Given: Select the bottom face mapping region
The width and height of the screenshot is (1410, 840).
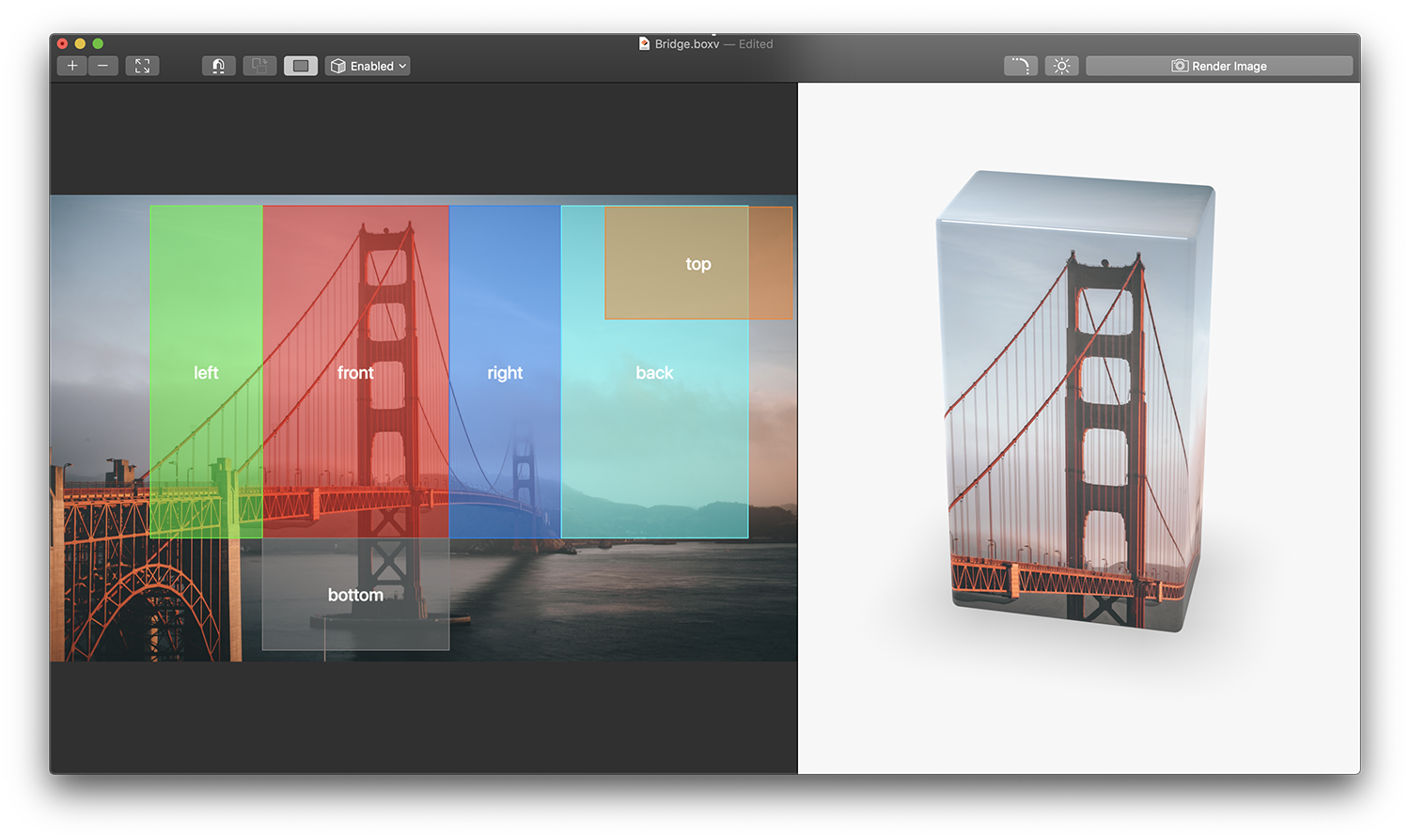Looking at the screenshot, I should pos(355,595).
